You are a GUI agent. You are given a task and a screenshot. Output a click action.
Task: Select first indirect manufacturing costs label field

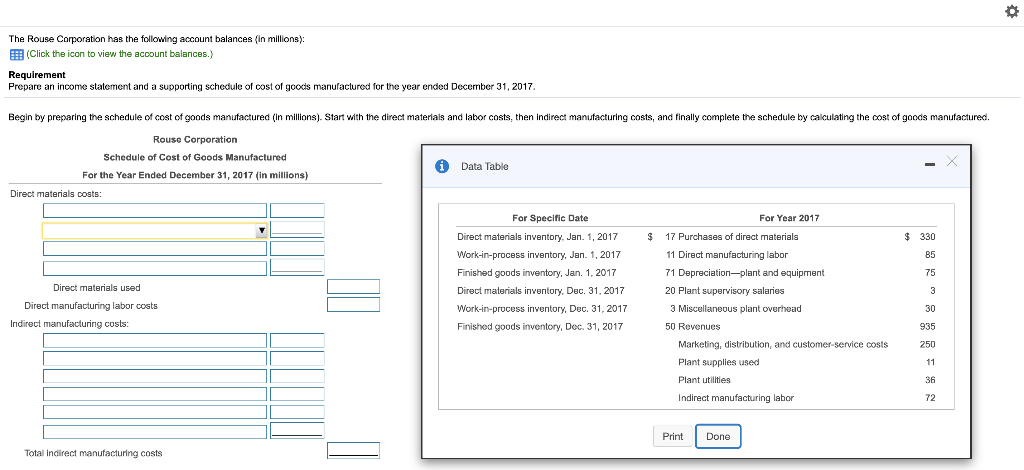tap(154, 341)
